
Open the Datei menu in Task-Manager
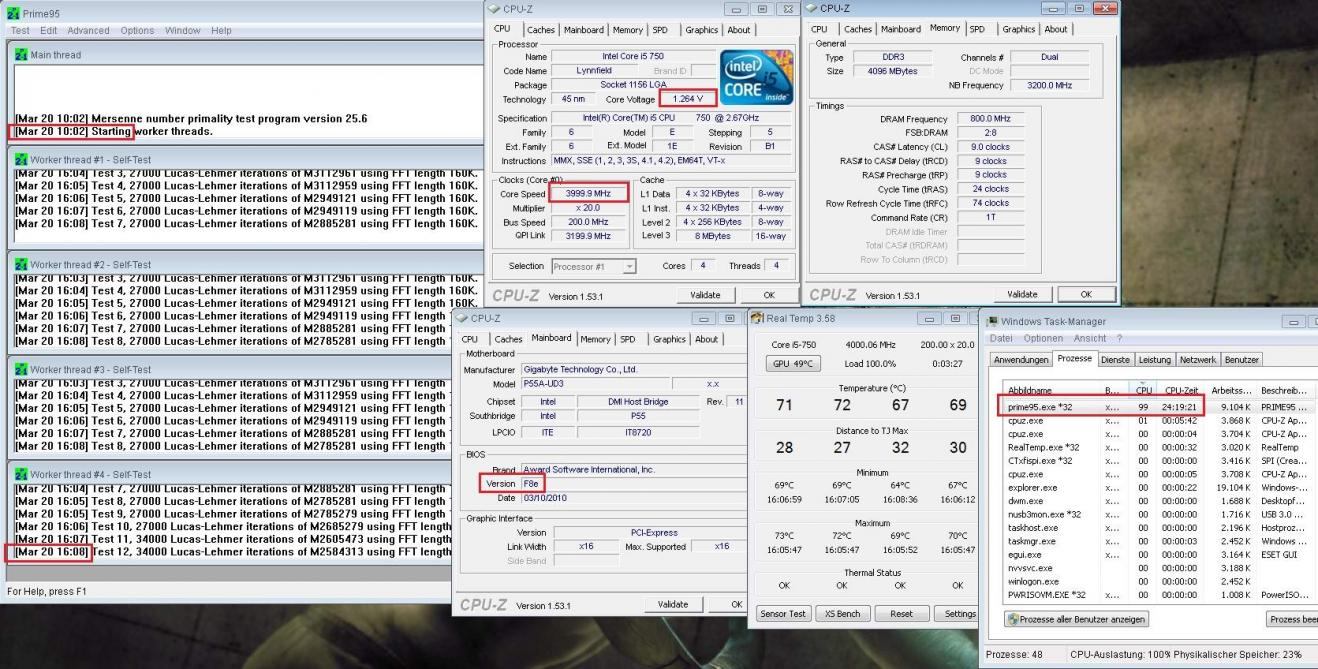click(1001, 338)
